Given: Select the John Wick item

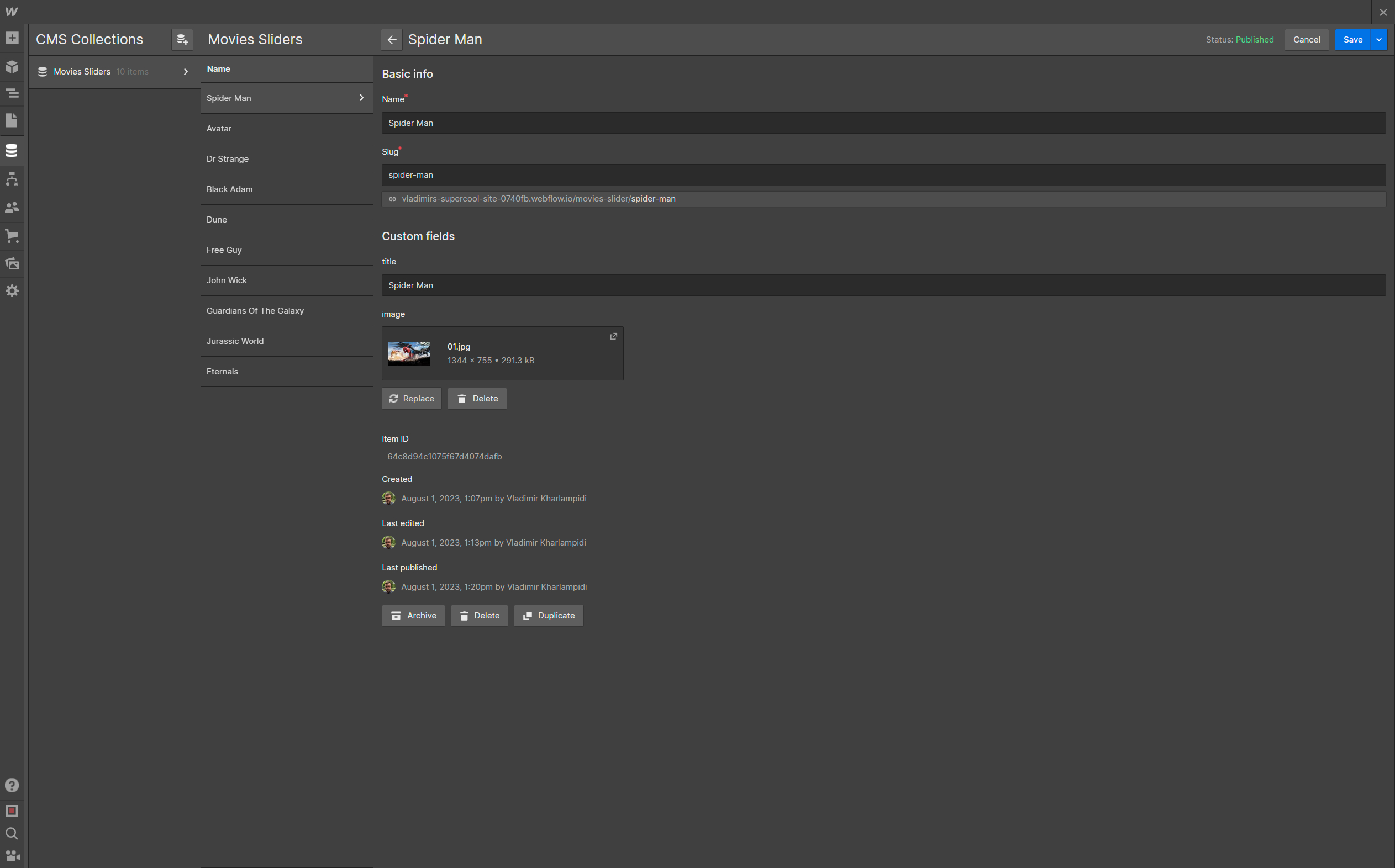Looking at the screenshot, I should tap(287, 280).
